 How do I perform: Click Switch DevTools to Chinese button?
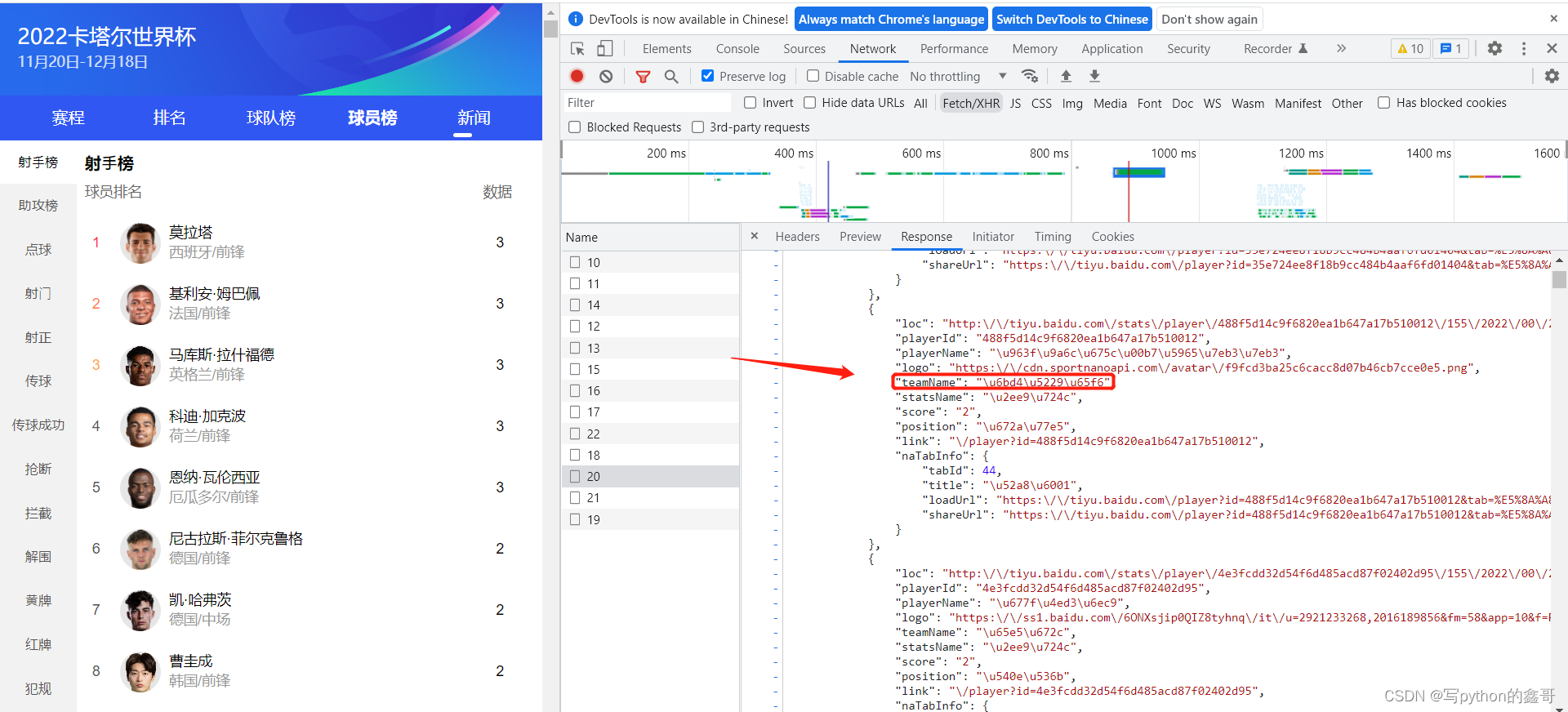point(1072,19)
